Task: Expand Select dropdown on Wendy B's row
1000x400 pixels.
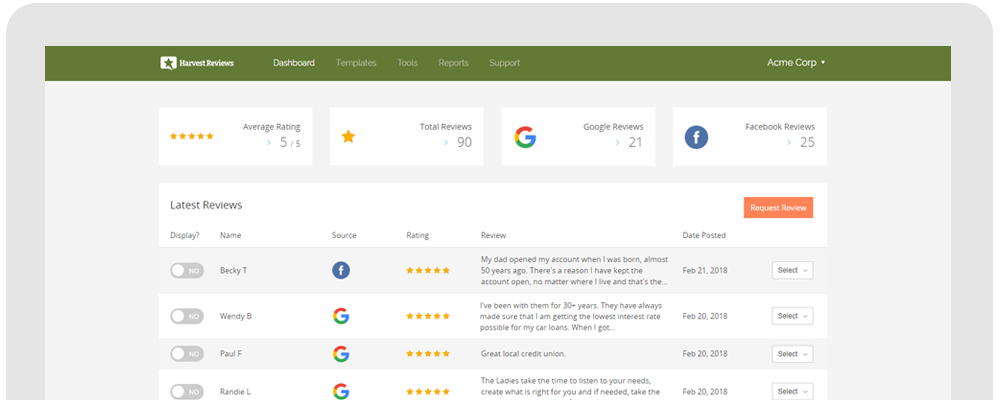Action: click(x=792, y=316)
